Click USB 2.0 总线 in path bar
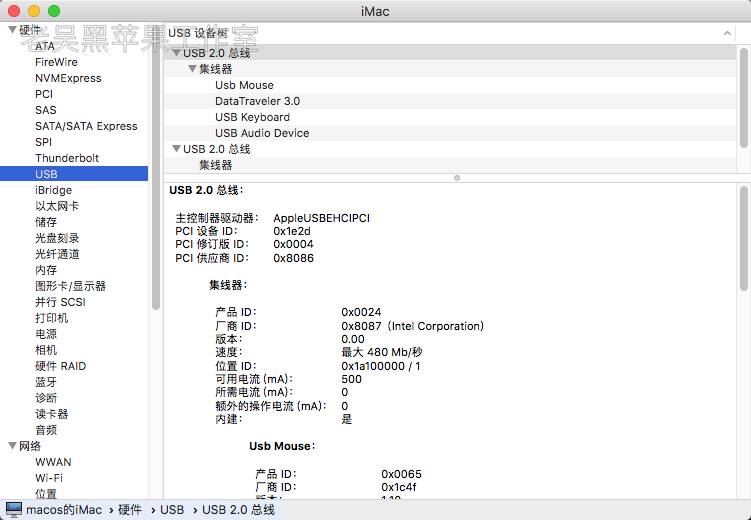The image size is (751, 520). point(238,509)
